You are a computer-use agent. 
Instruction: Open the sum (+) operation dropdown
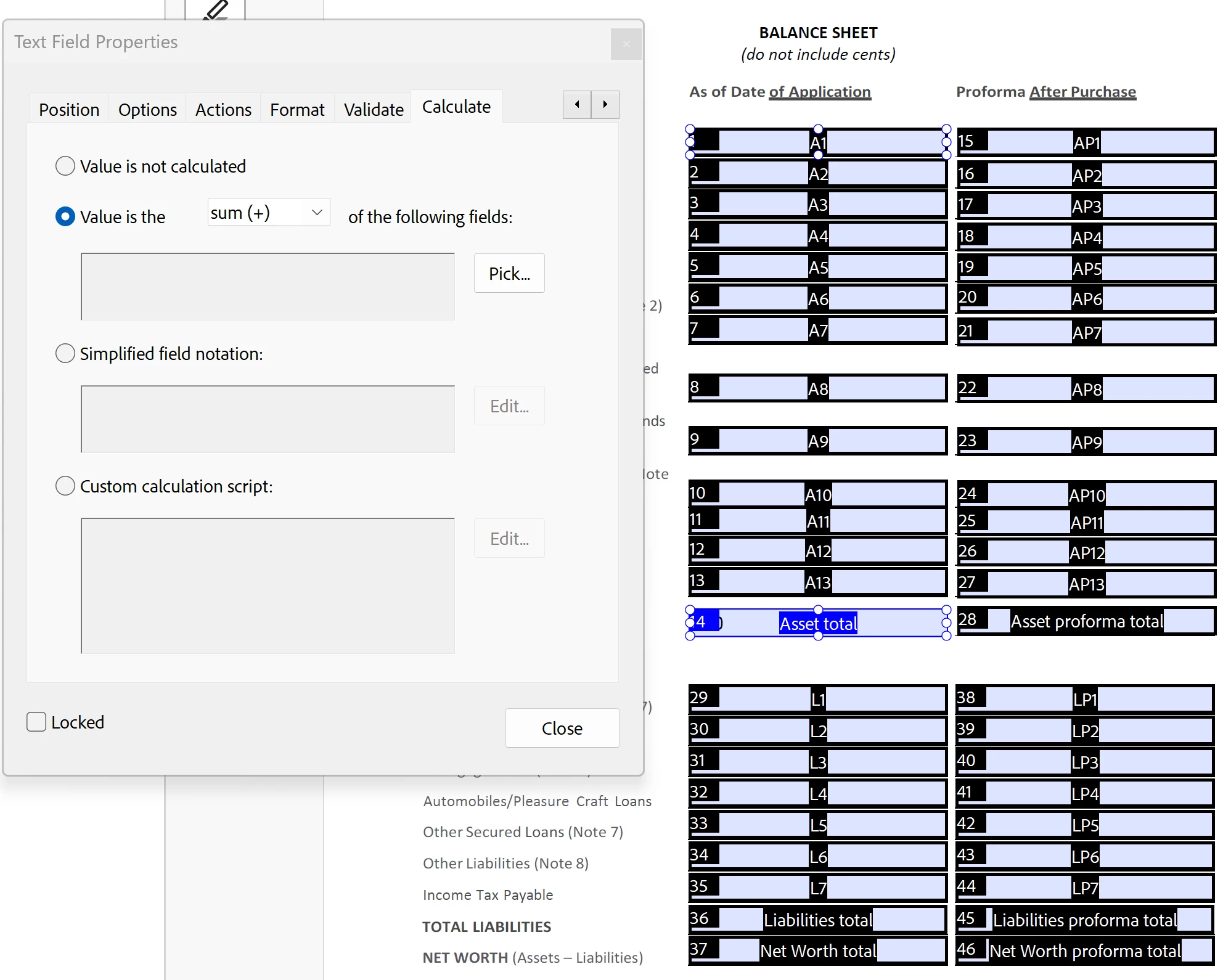[x=269, y=213]
